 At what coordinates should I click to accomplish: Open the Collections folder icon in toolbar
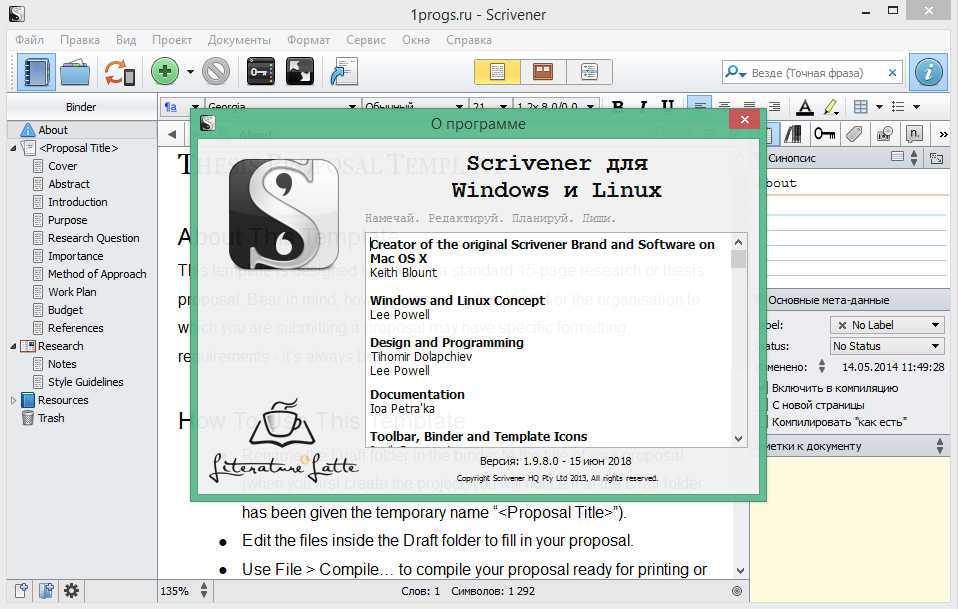coord(75,72)
